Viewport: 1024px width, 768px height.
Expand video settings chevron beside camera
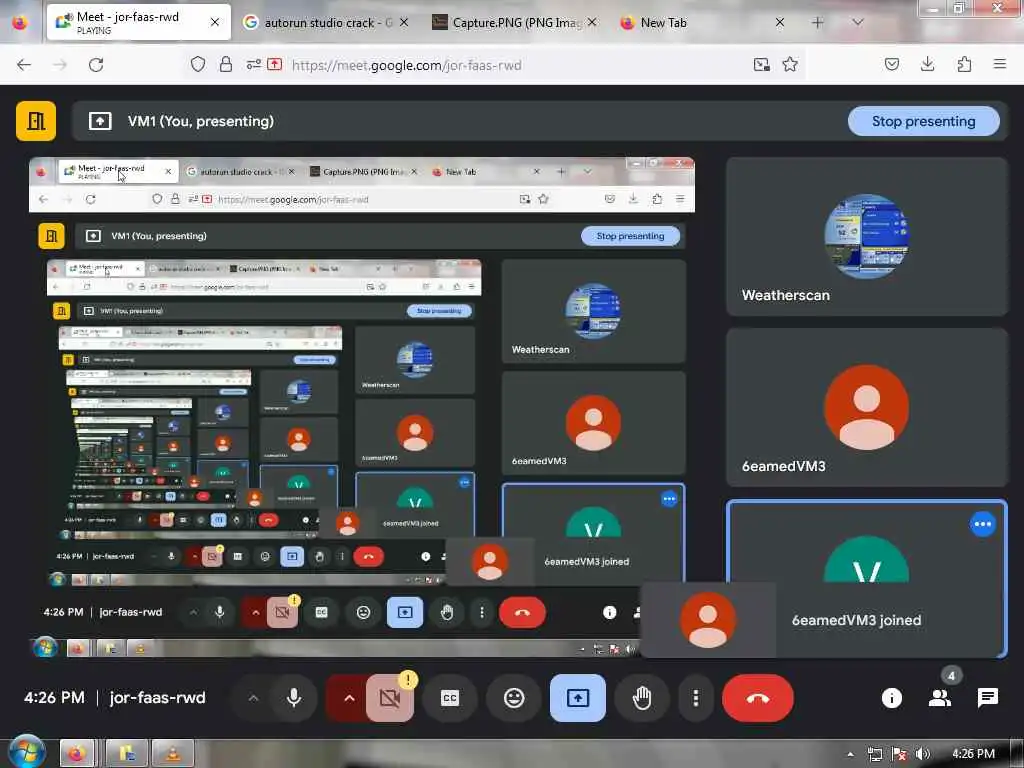point(349,698)
